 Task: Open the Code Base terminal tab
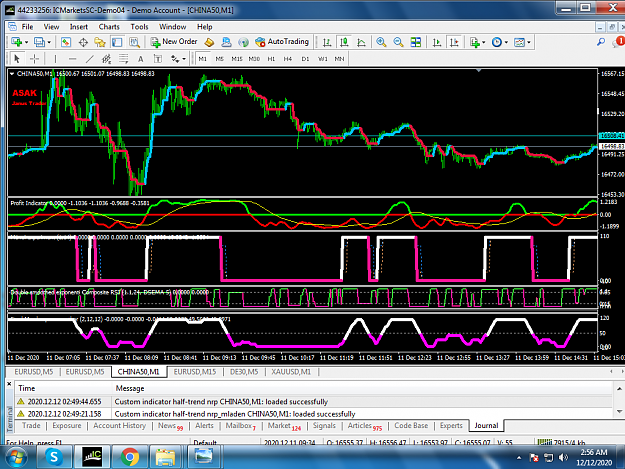pos(411,426)
